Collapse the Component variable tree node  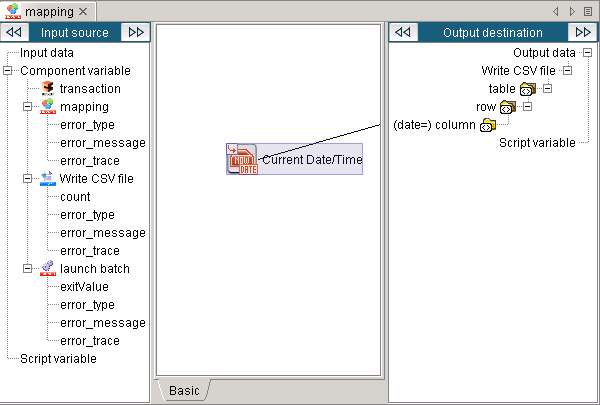(9, 71)
